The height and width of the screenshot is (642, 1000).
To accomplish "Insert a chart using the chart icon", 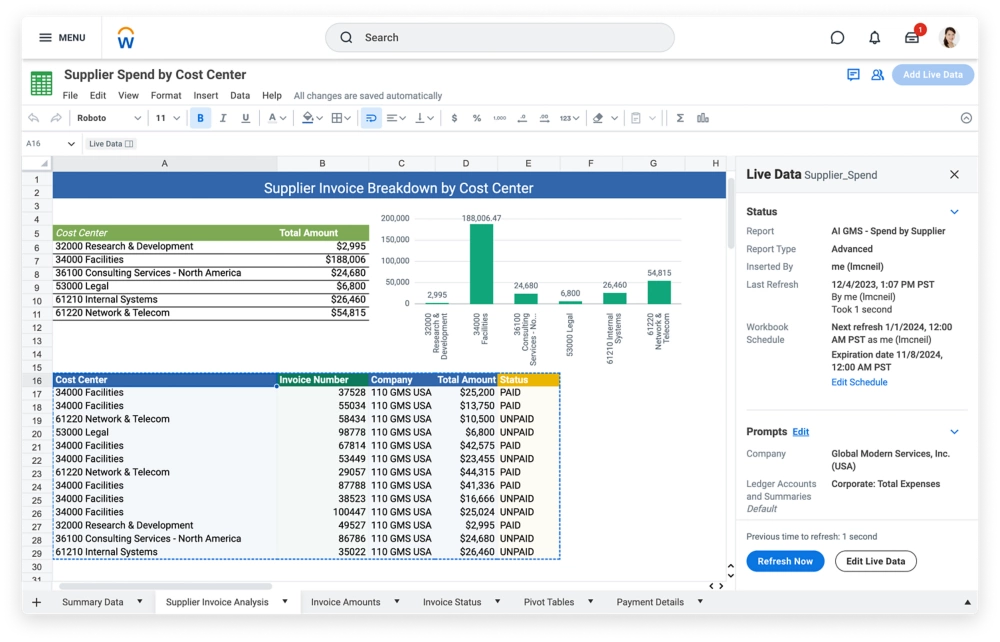I will [703, 118].
